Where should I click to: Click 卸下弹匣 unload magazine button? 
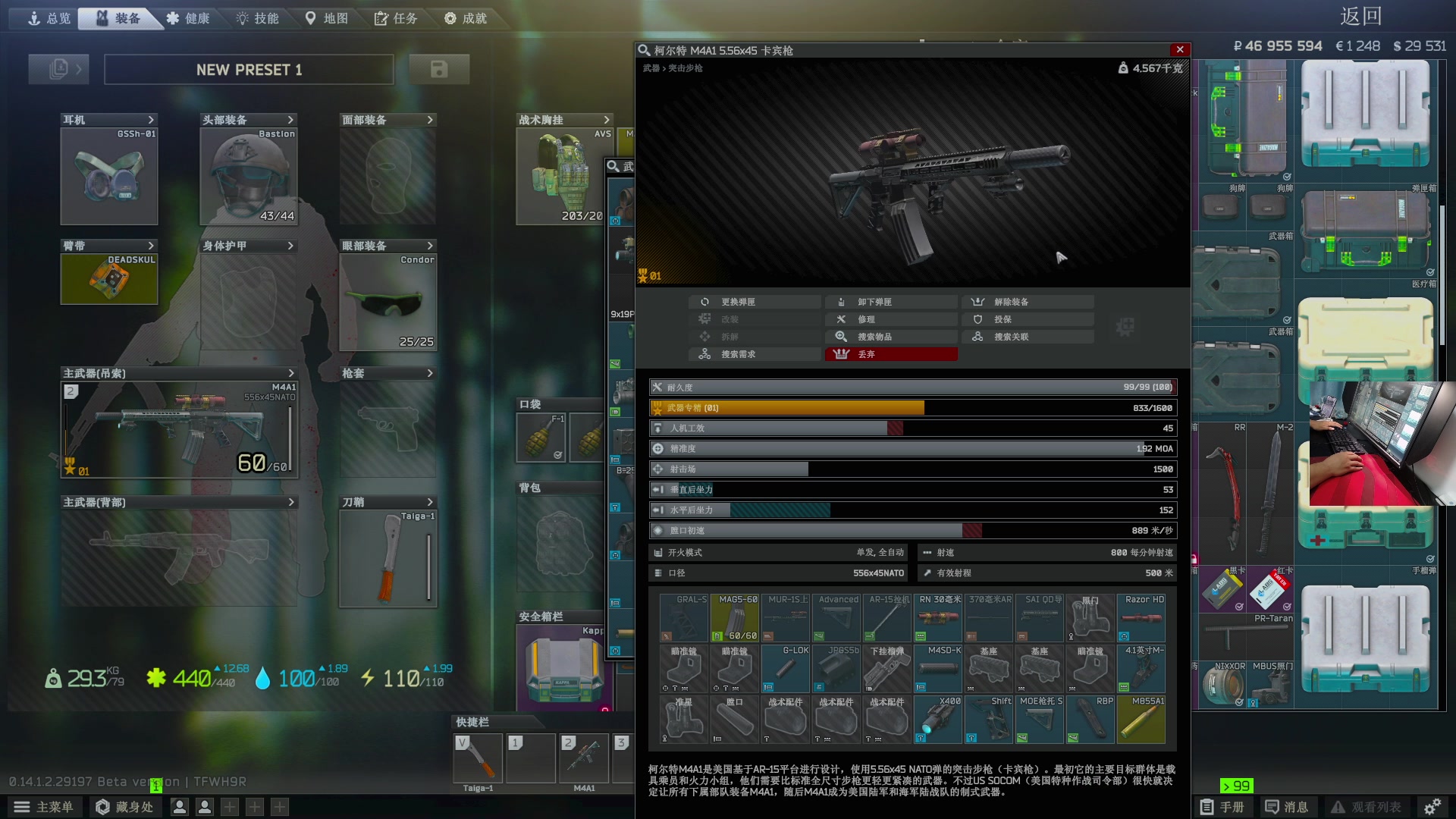(891, 302)
